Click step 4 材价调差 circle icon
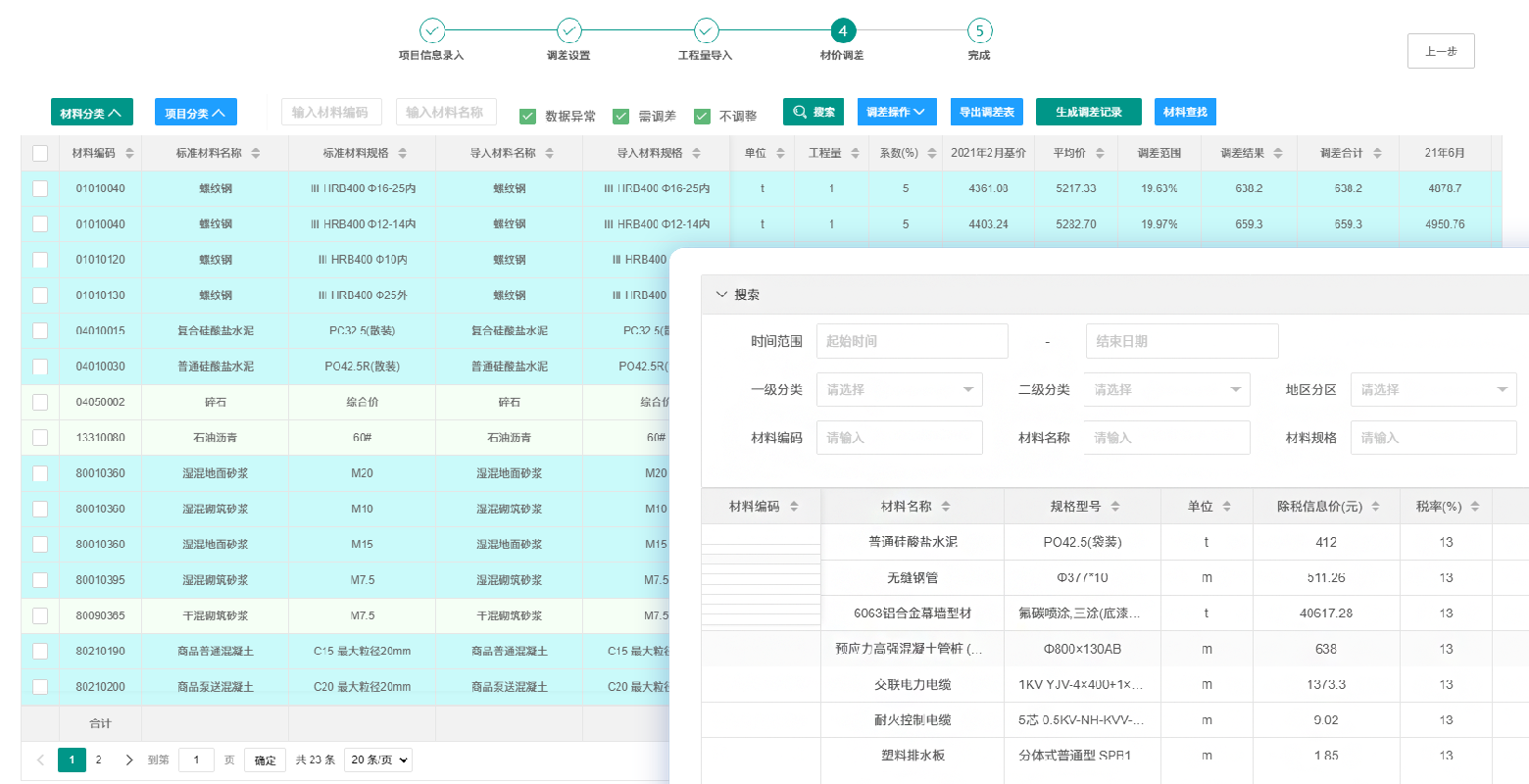Viewport: 1529px width, 784px height. coord(842,30)
